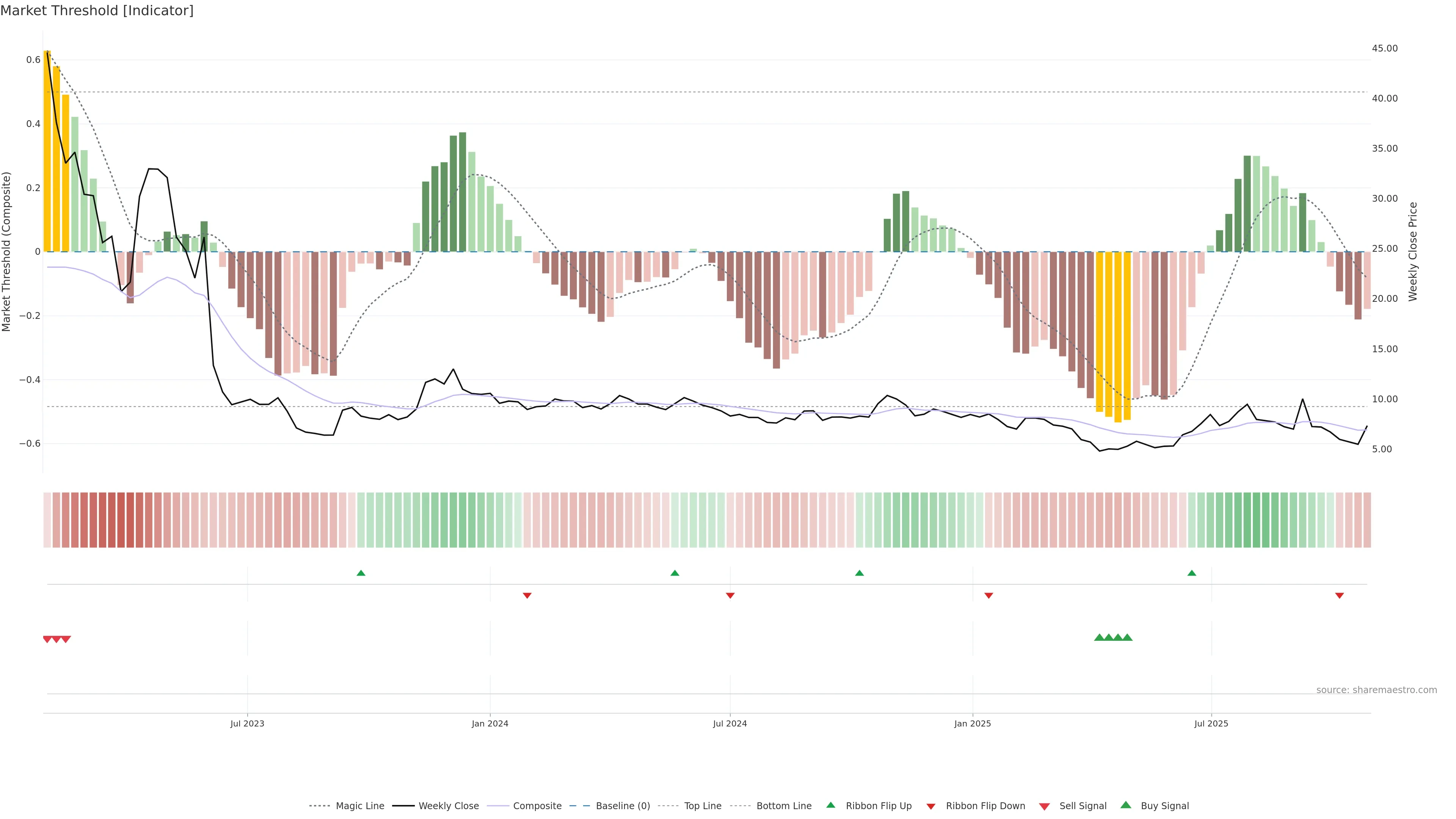The height and width of the screenshot is (819, 1456).
Task: Click the Baseline (0) legend entry
Action: pos(622,805)
